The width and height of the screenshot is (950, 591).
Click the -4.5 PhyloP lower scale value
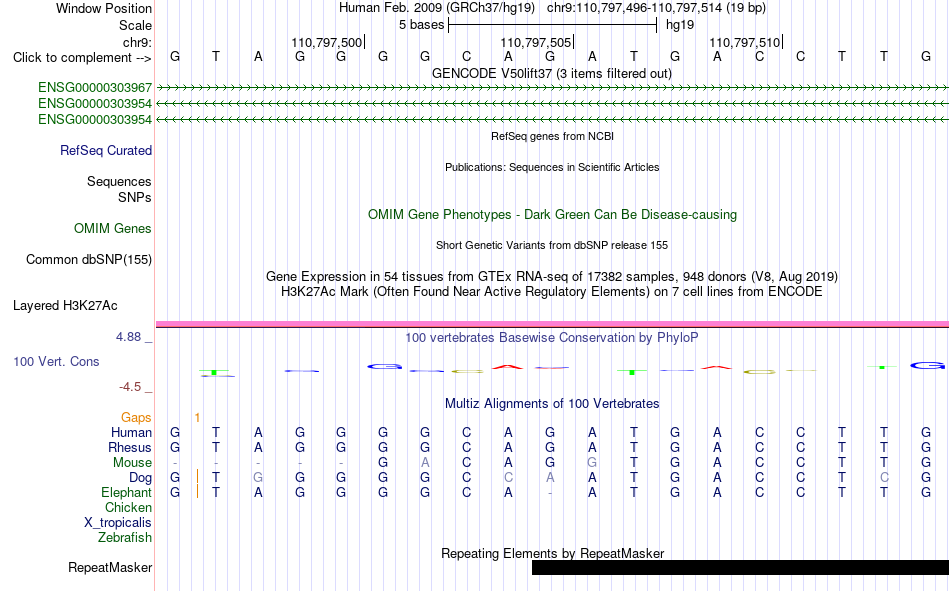pos(130,387)
